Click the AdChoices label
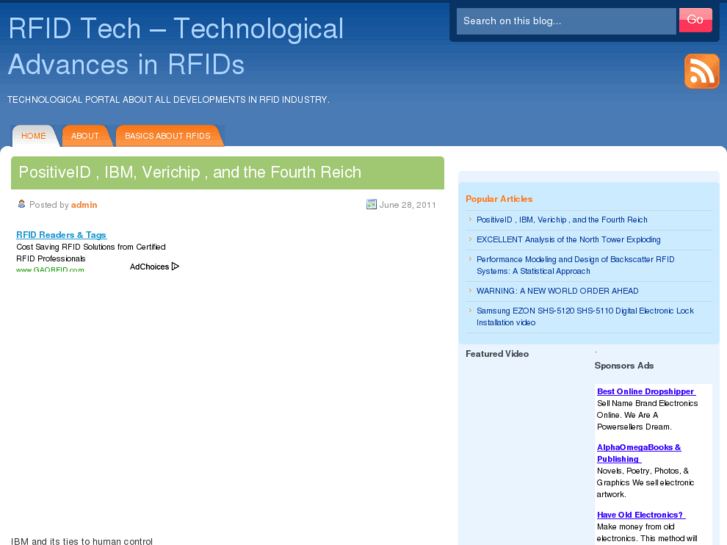This screenshot has width=727, height=545. [149, 267]
